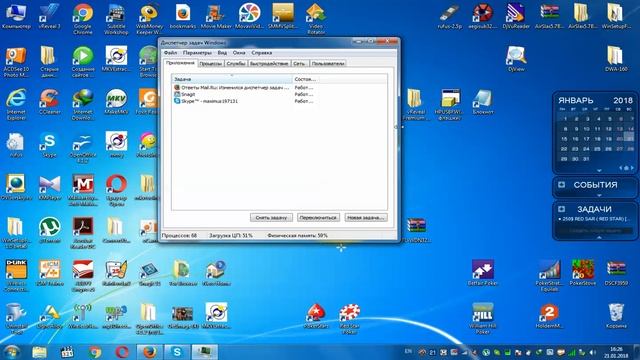Open the Вид menu
Screen dimensions: 640x360
[222, 53]
